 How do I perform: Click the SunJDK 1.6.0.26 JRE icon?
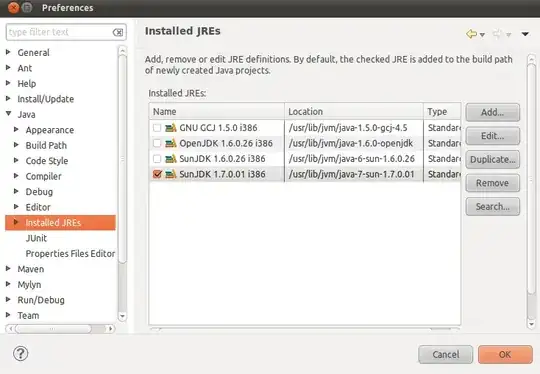coord(171,159)
